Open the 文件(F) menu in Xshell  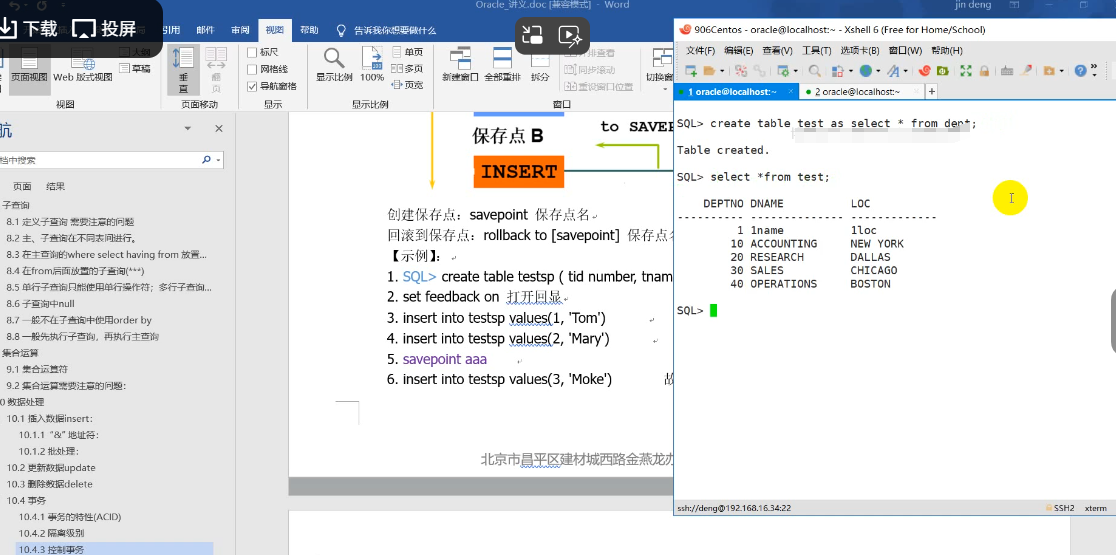[x=700, y=51]
